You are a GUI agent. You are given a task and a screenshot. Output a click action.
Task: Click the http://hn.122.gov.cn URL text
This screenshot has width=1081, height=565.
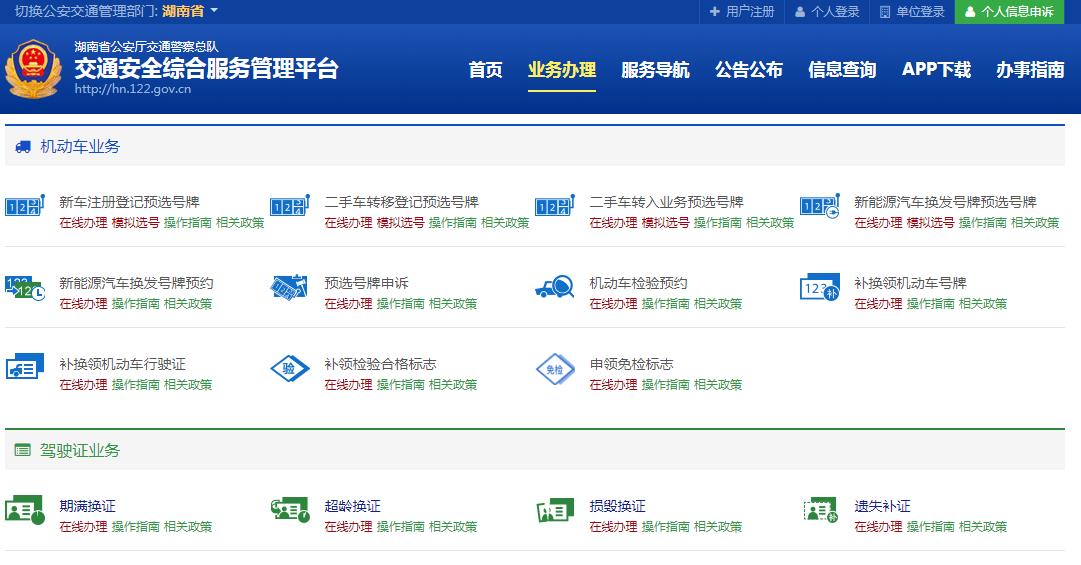[132, 89]
